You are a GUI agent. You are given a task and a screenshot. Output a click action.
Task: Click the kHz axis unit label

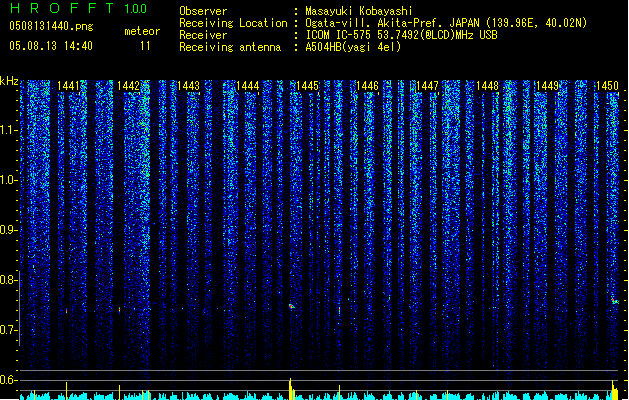[x=9, y=81]
